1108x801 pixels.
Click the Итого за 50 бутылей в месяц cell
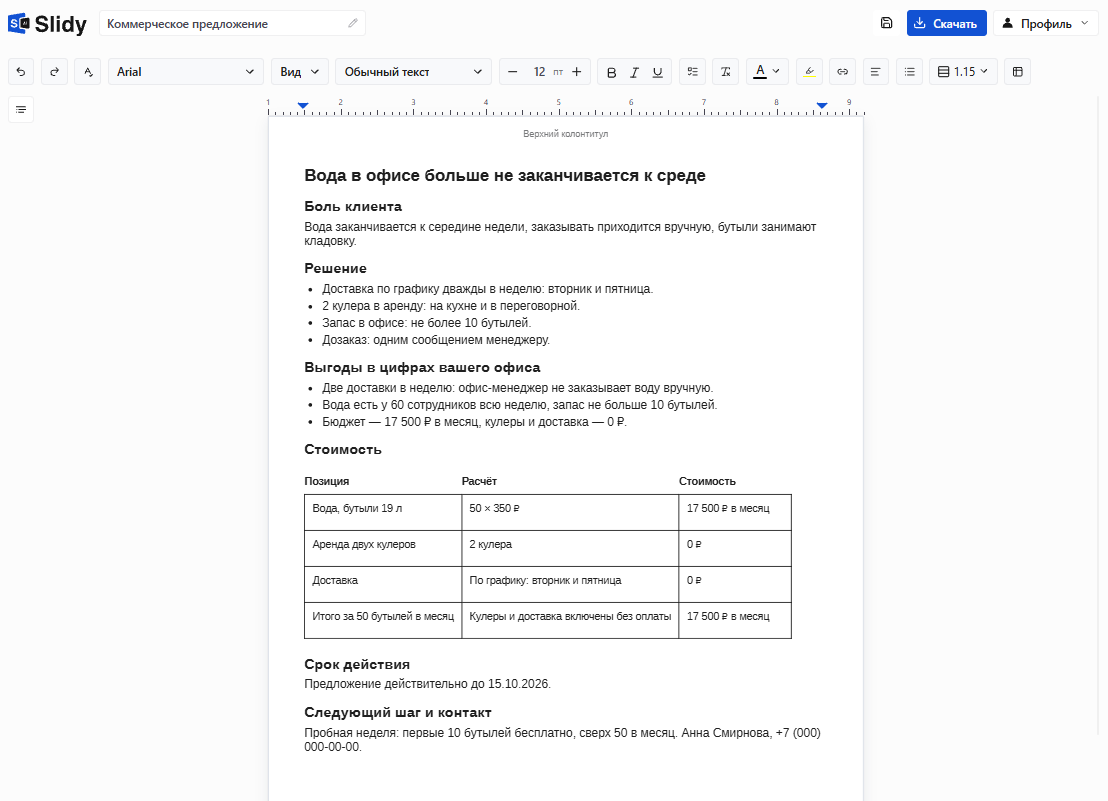(383, 620)
